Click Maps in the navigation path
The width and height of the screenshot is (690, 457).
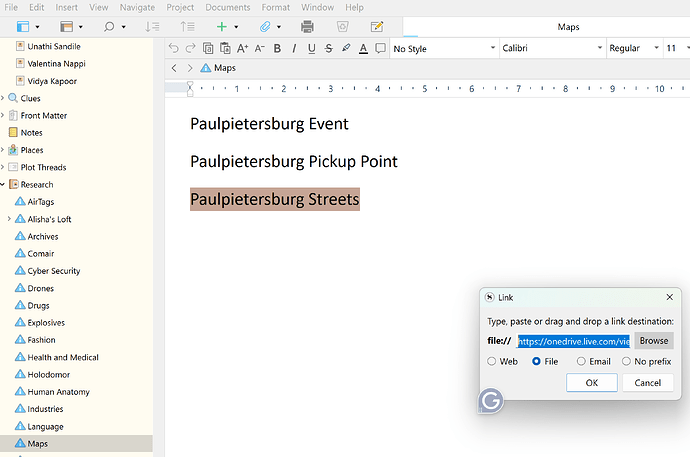(225, 68)
